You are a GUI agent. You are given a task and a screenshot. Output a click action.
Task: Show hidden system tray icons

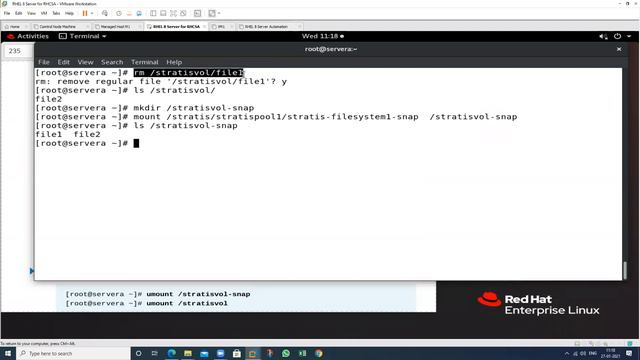[x=567, y=353]
